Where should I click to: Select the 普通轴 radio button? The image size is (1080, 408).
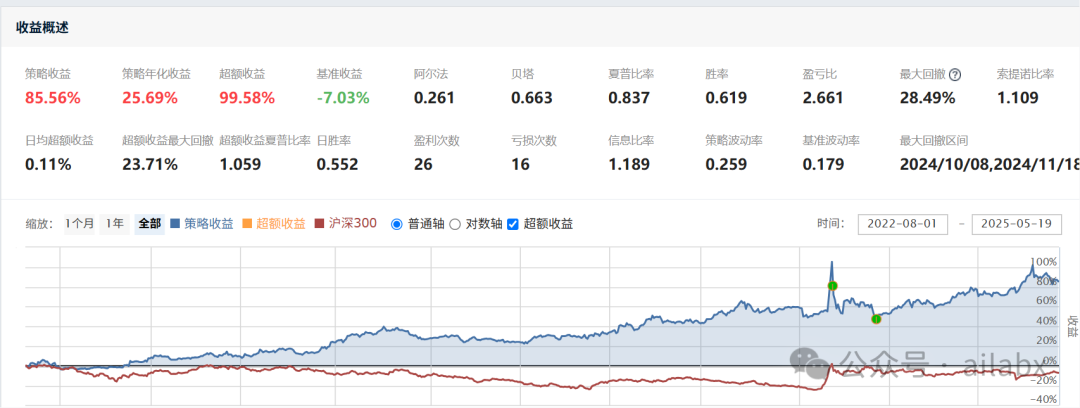pos(396,224)
